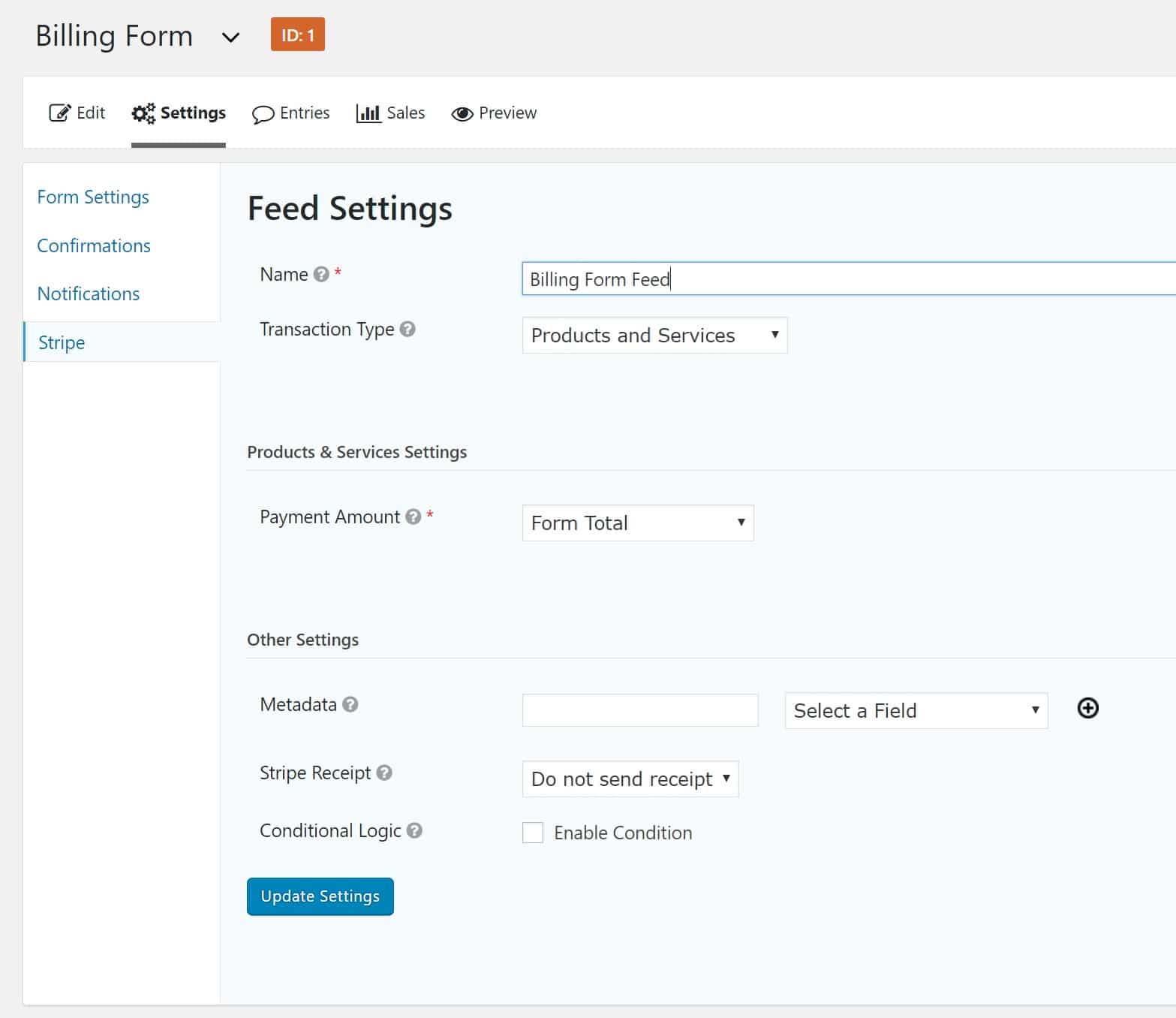The height and width of the screenshot is (1018, 1176).
Task: Click the Transaction Type help icon
Action: tap(408, 329)
